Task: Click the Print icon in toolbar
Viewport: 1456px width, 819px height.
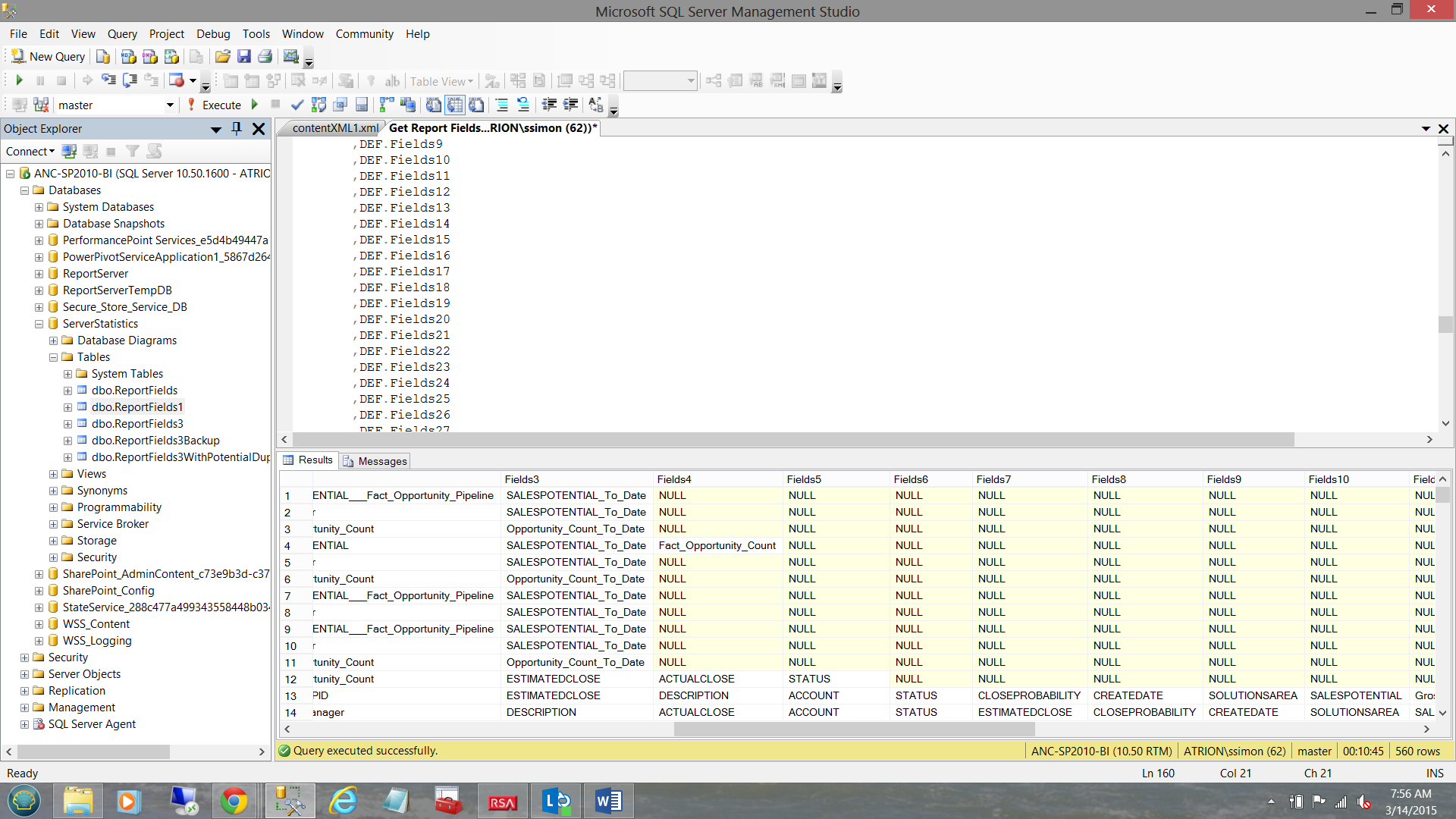Action: pyautogui.click(x=265, y=56)
